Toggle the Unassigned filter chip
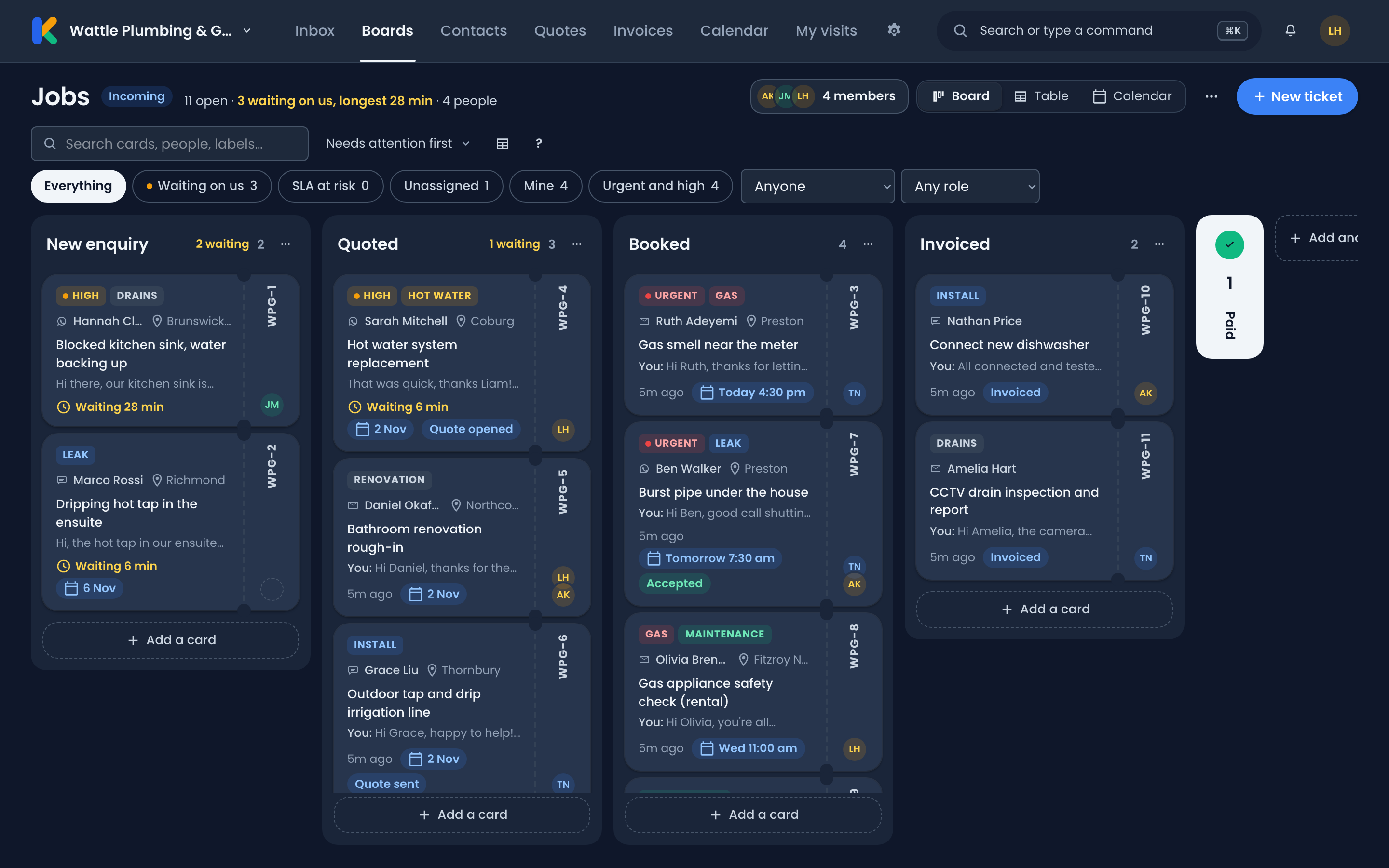1389x868 pixels. coord(447,186)
